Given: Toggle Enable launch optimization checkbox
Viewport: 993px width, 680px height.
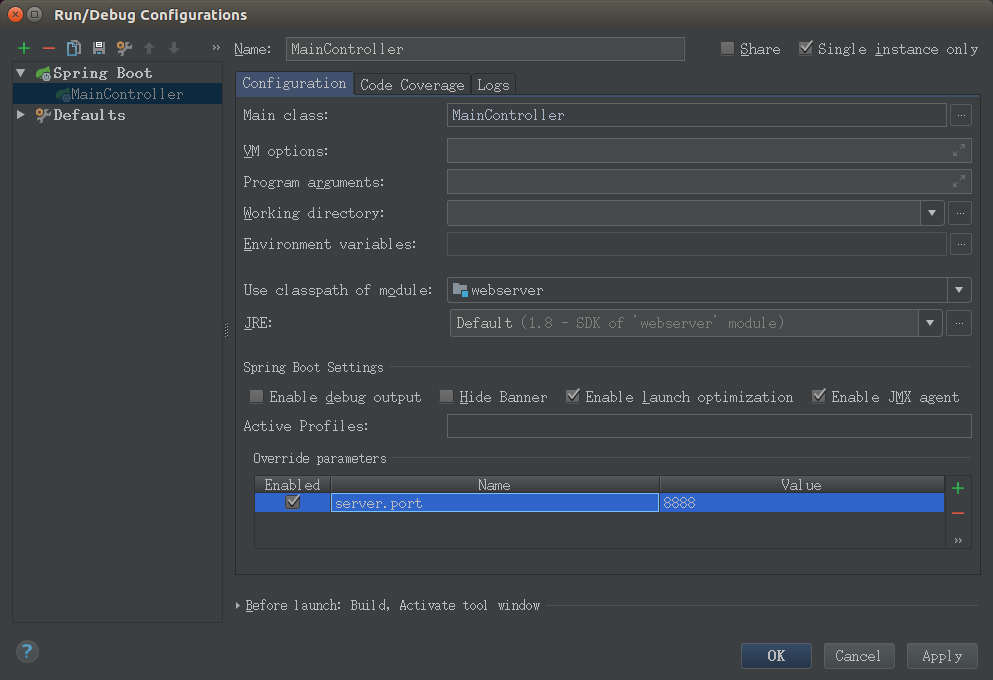Looking at the screenshot, I should tap(572, 396).
